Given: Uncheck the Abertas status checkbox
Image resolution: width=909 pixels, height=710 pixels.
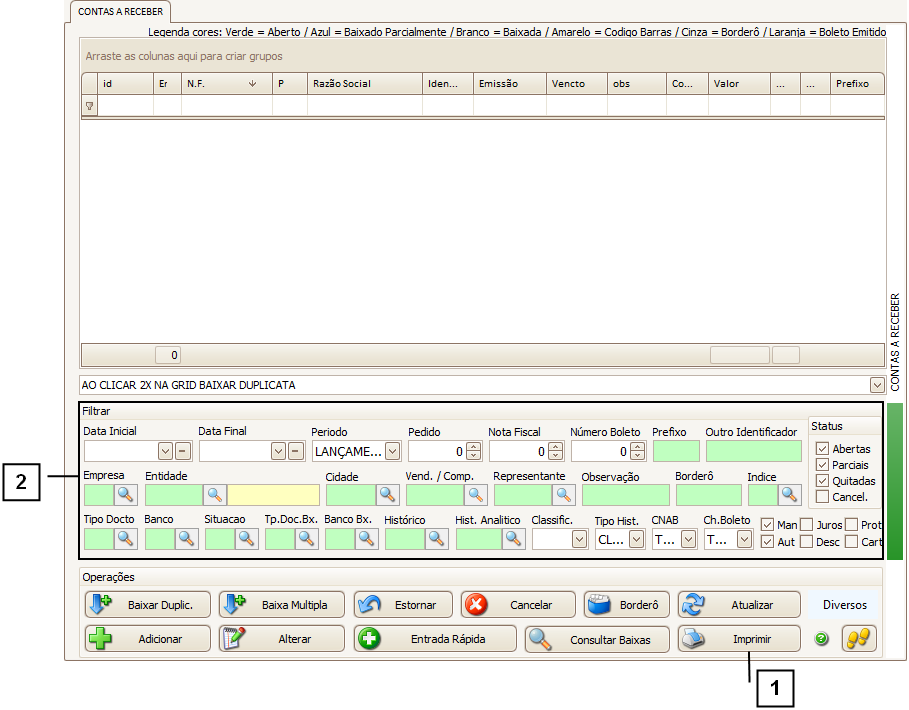Looking at the screenshot, I should pos(823,449).
